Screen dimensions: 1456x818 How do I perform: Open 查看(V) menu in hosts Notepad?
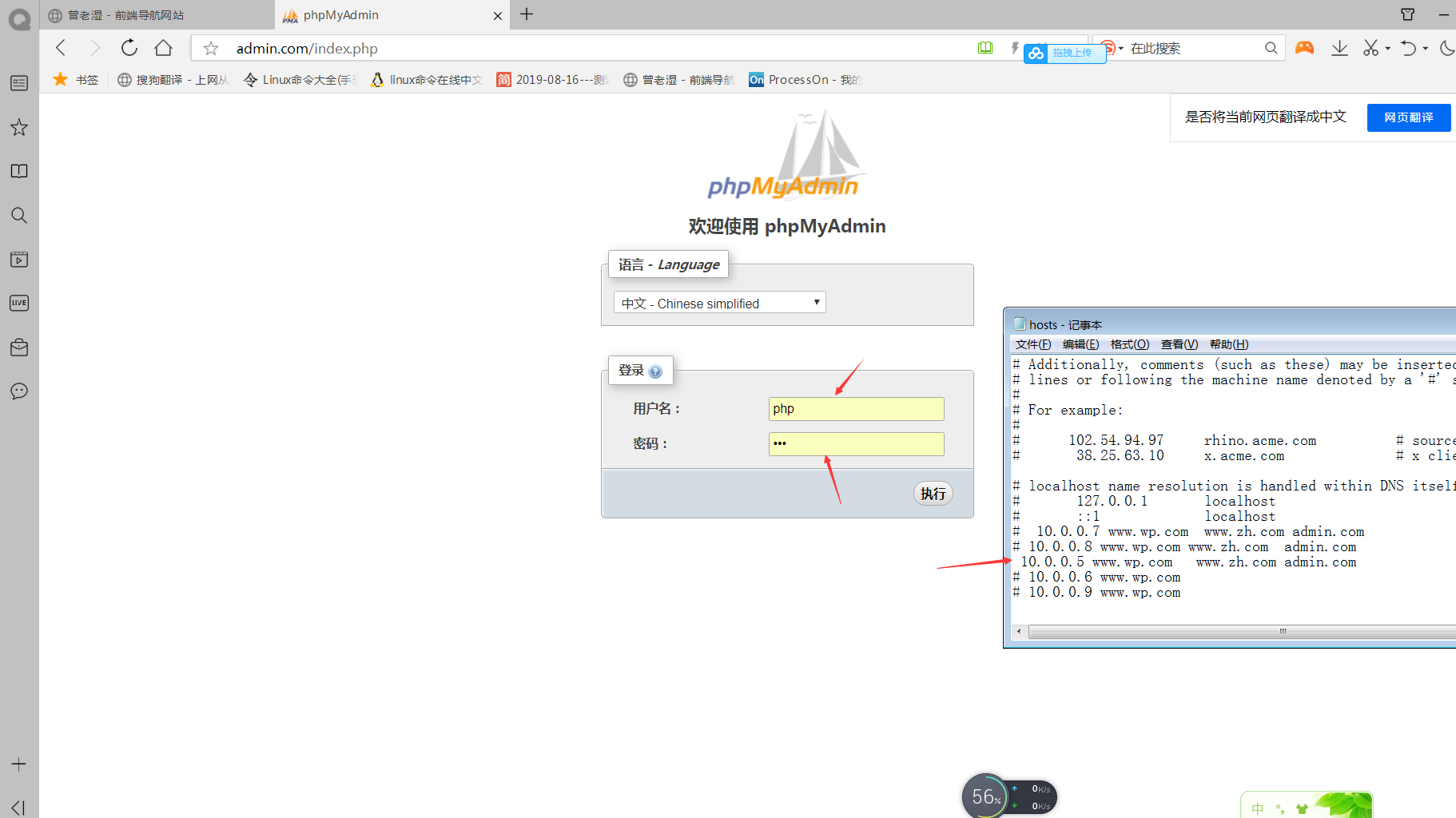(x=1180, y=344)
